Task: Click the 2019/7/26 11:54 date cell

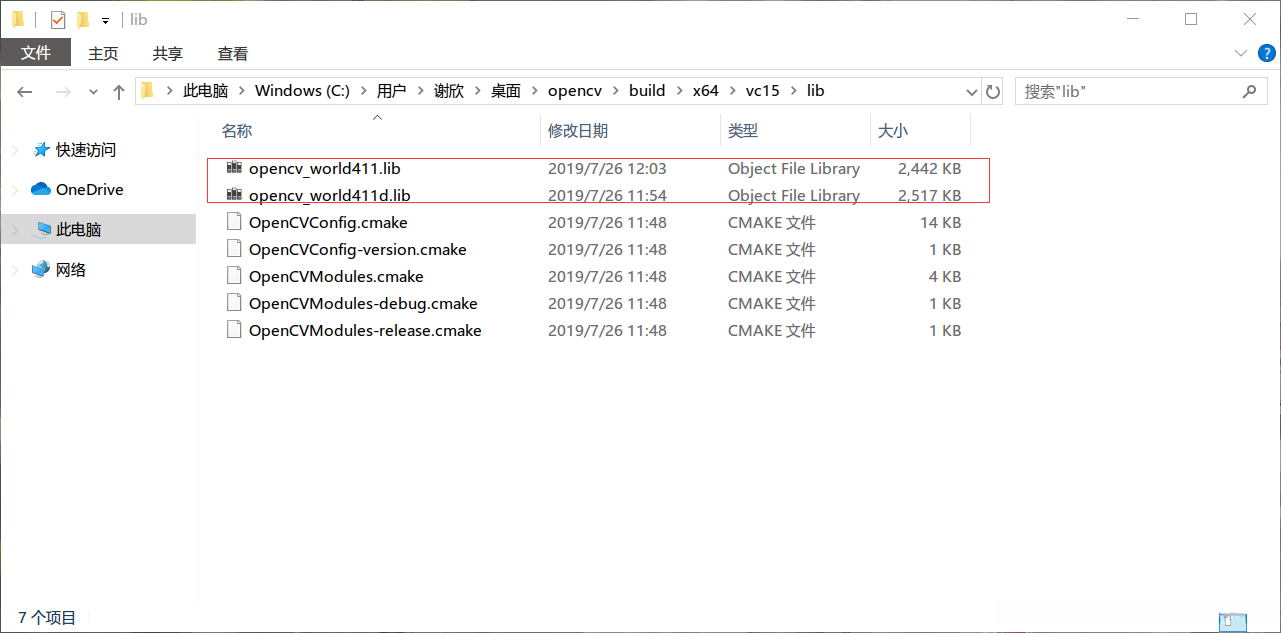Action: point(607,196)
